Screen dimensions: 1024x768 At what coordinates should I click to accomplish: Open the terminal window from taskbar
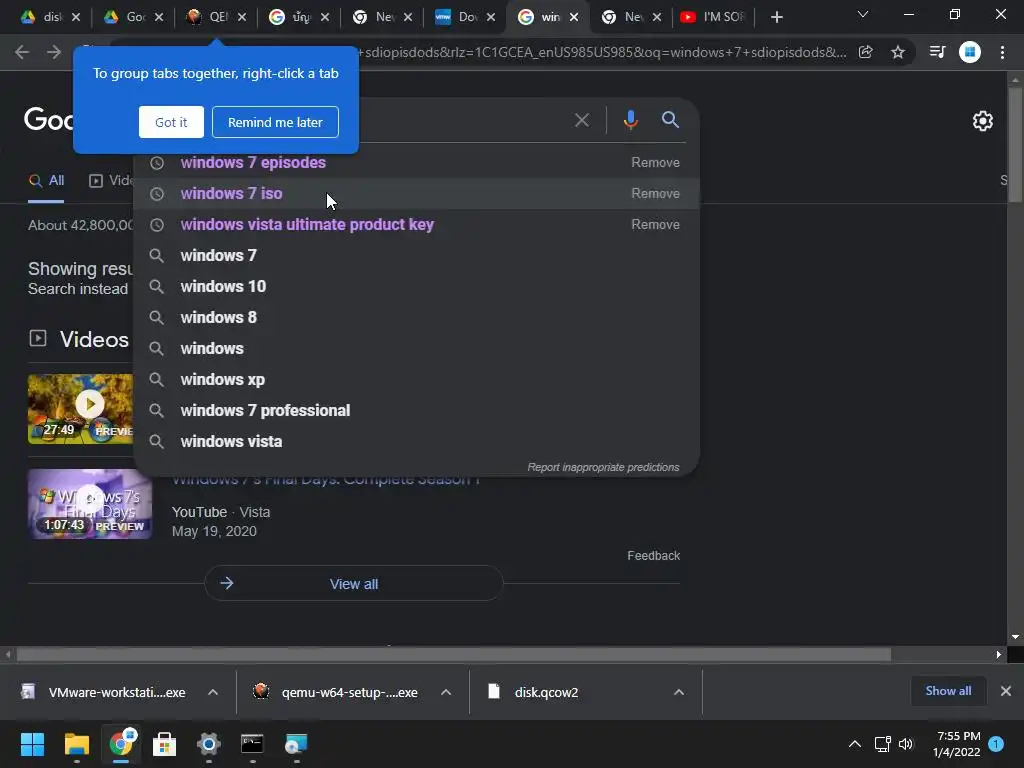click(252, 744)
